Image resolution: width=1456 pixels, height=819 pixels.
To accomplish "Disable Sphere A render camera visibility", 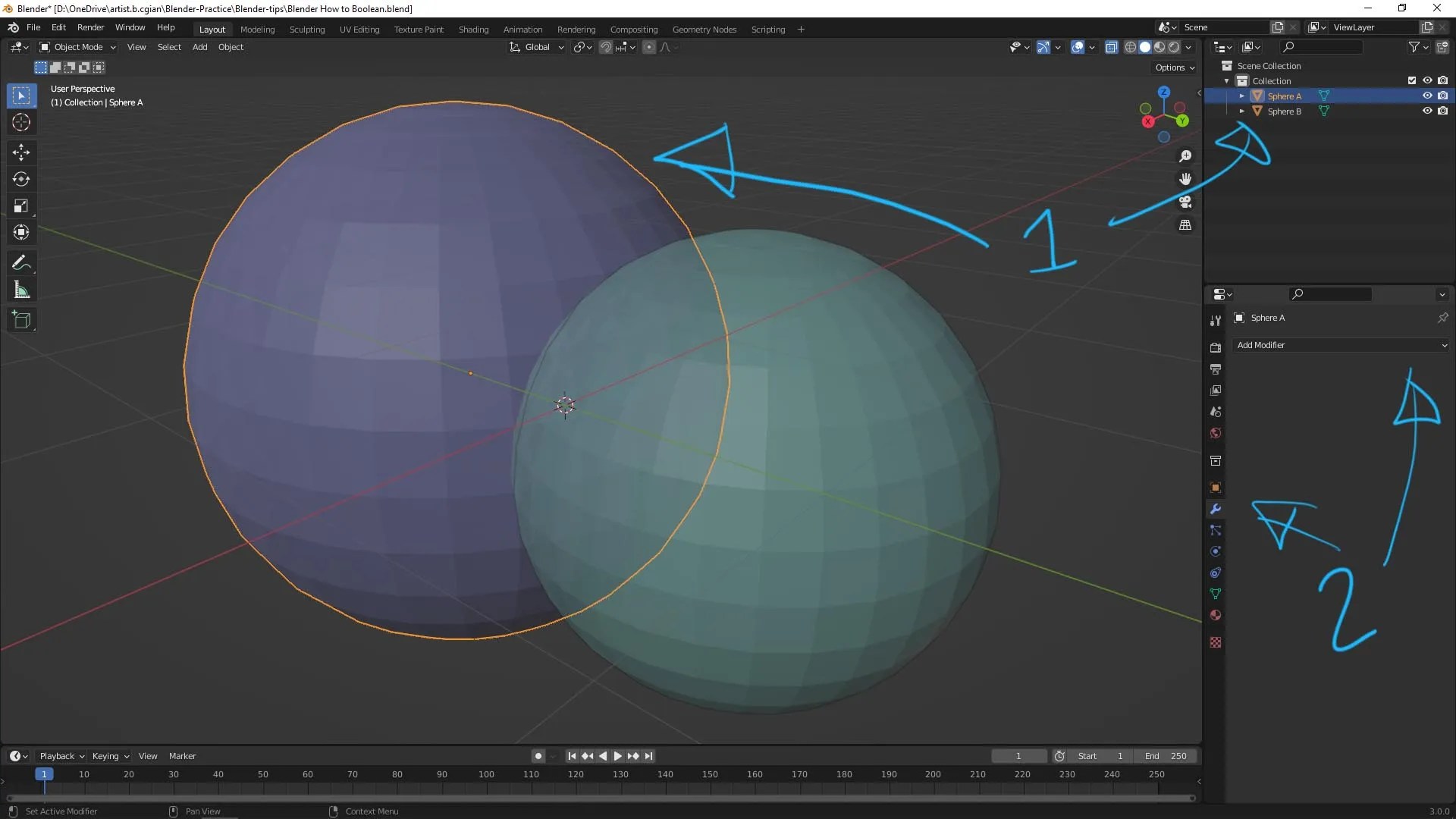I will point(1444,96).
